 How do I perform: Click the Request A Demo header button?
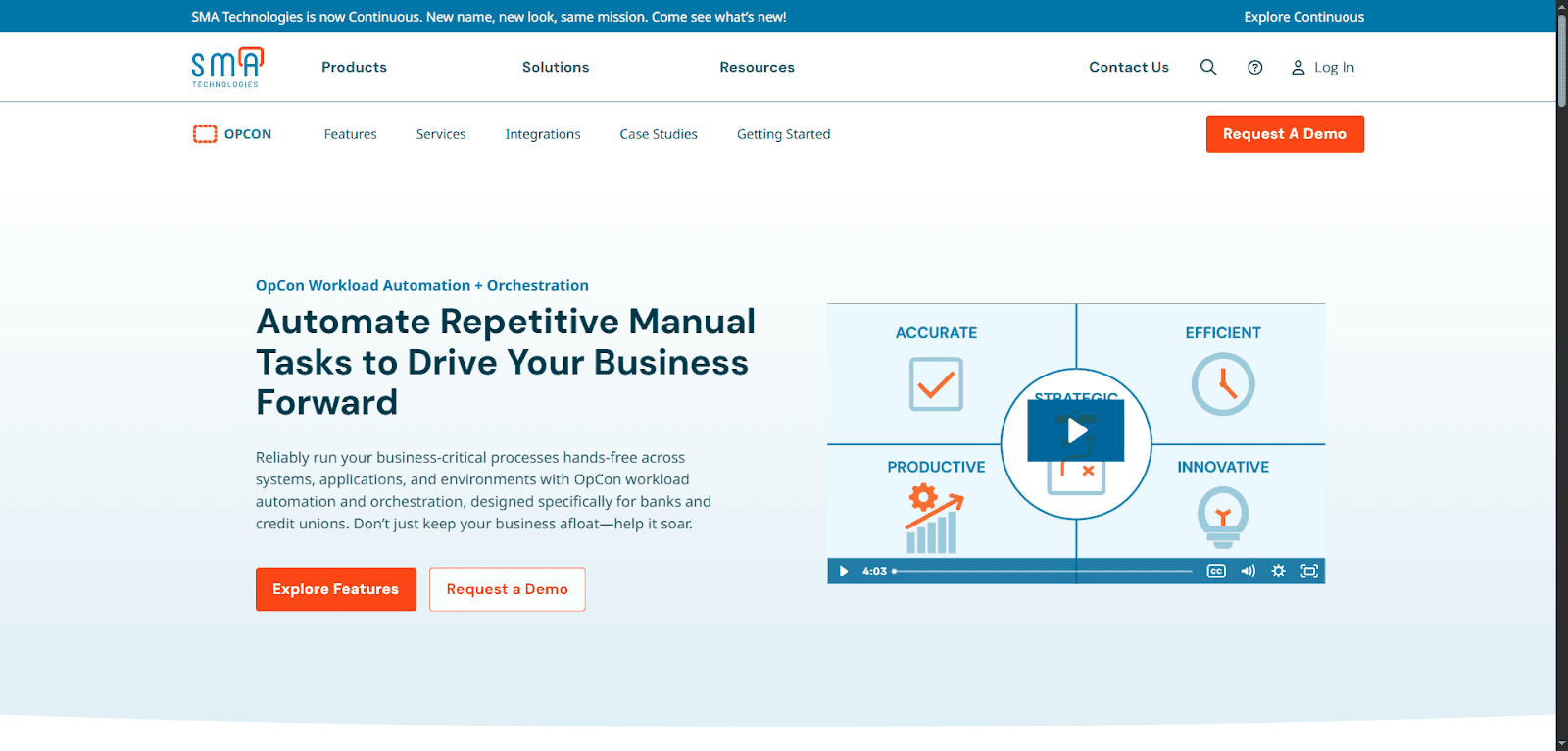(x=1285, y=134)
